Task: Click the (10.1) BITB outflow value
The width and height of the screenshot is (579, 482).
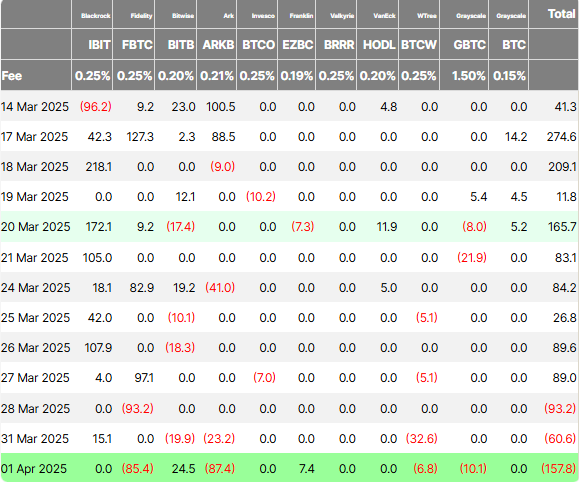Action: click(181, 317)
